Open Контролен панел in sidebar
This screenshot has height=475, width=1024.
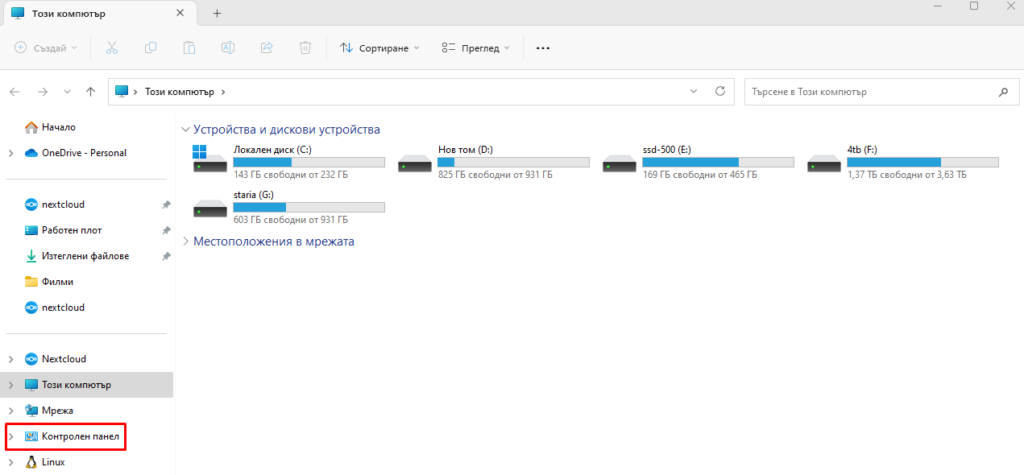click(72, 436)
